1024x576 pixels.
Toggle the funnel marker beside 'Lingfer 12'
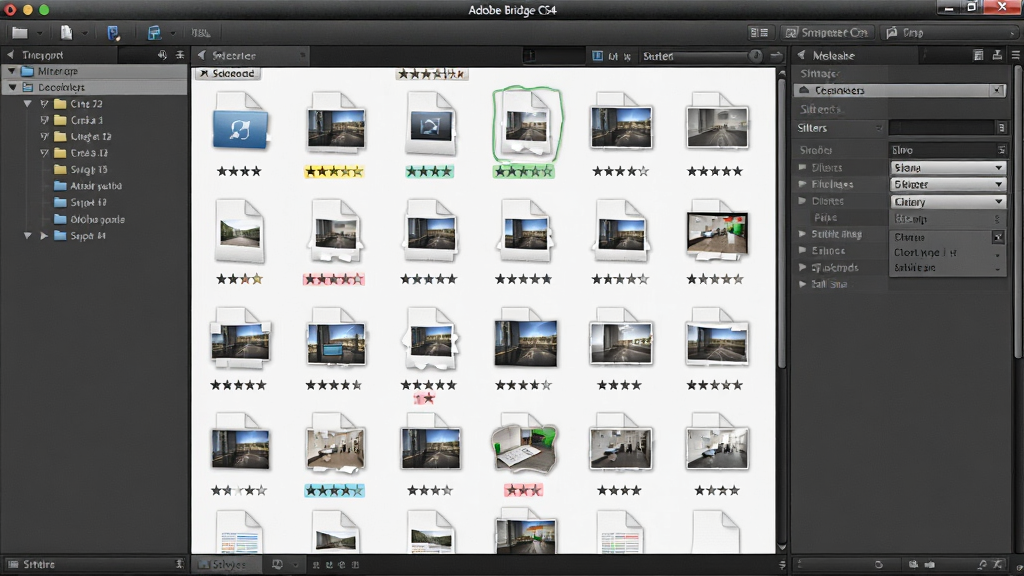[44, 136]
